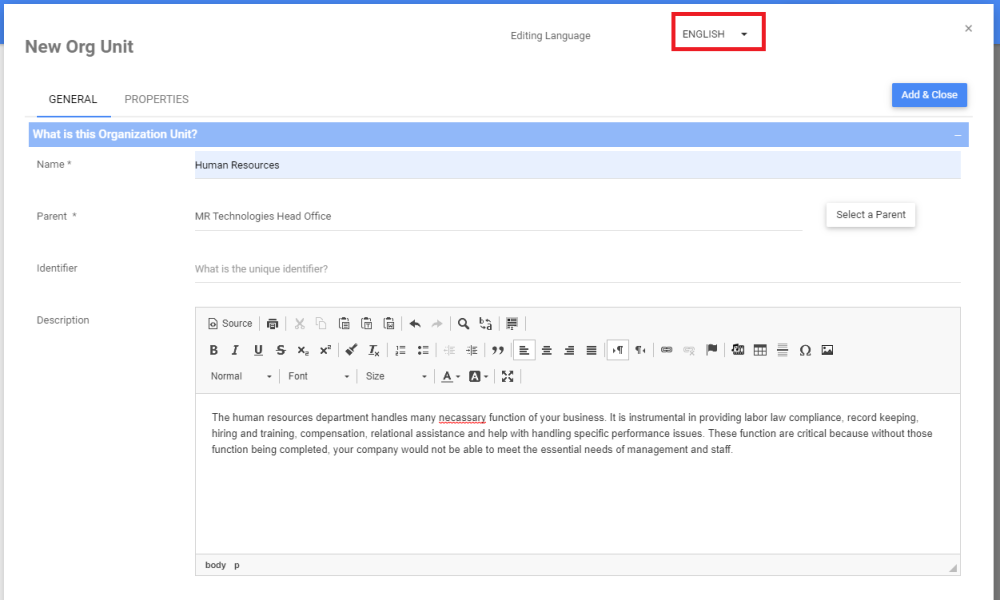This screenshot has width=1000, height=600.
Task: Click the misspelled word necassary
Action: [462, 418]
